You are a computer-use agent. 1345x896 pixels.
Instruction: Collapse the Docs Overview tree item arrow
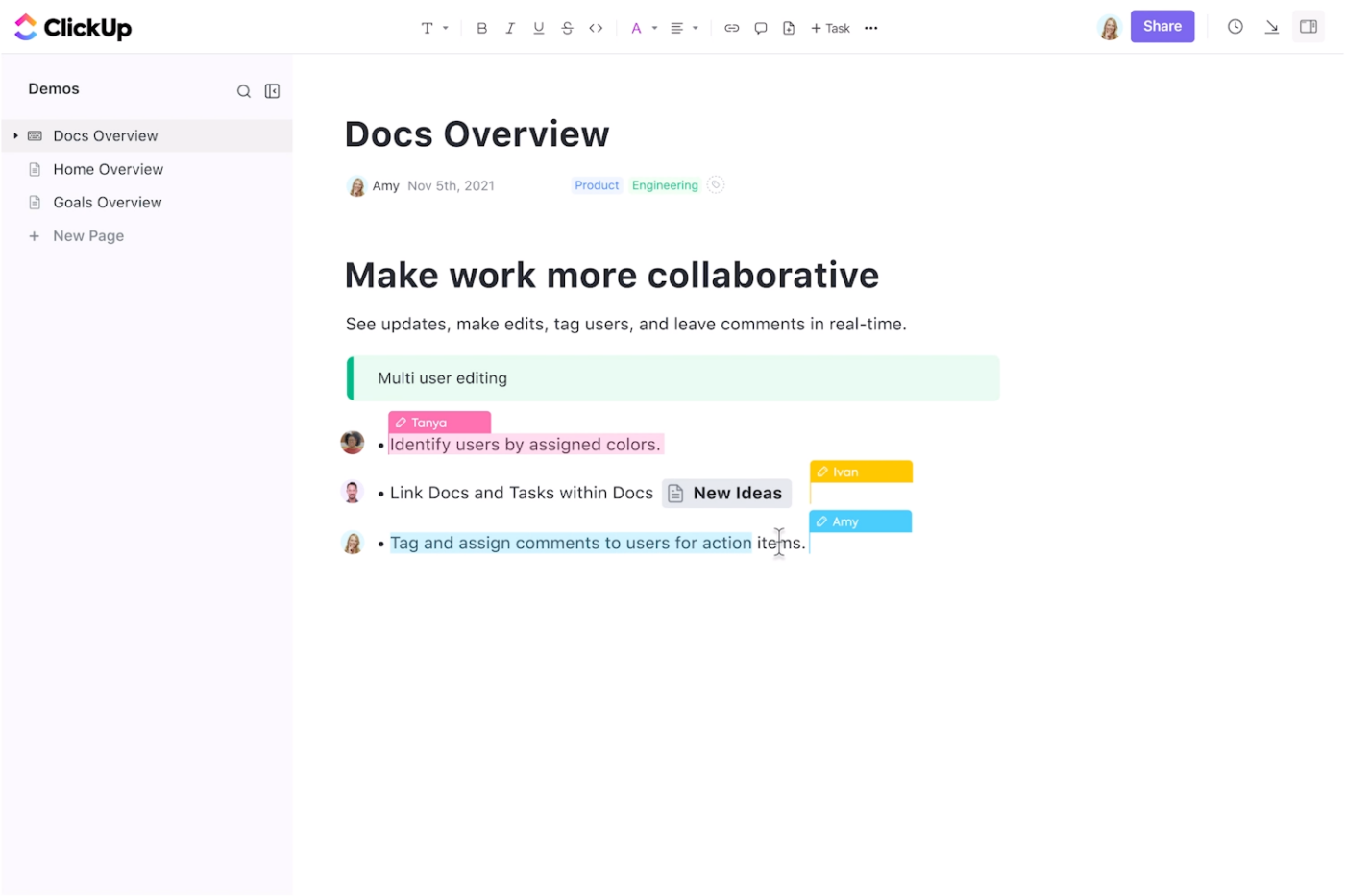(x=14, y=135)
